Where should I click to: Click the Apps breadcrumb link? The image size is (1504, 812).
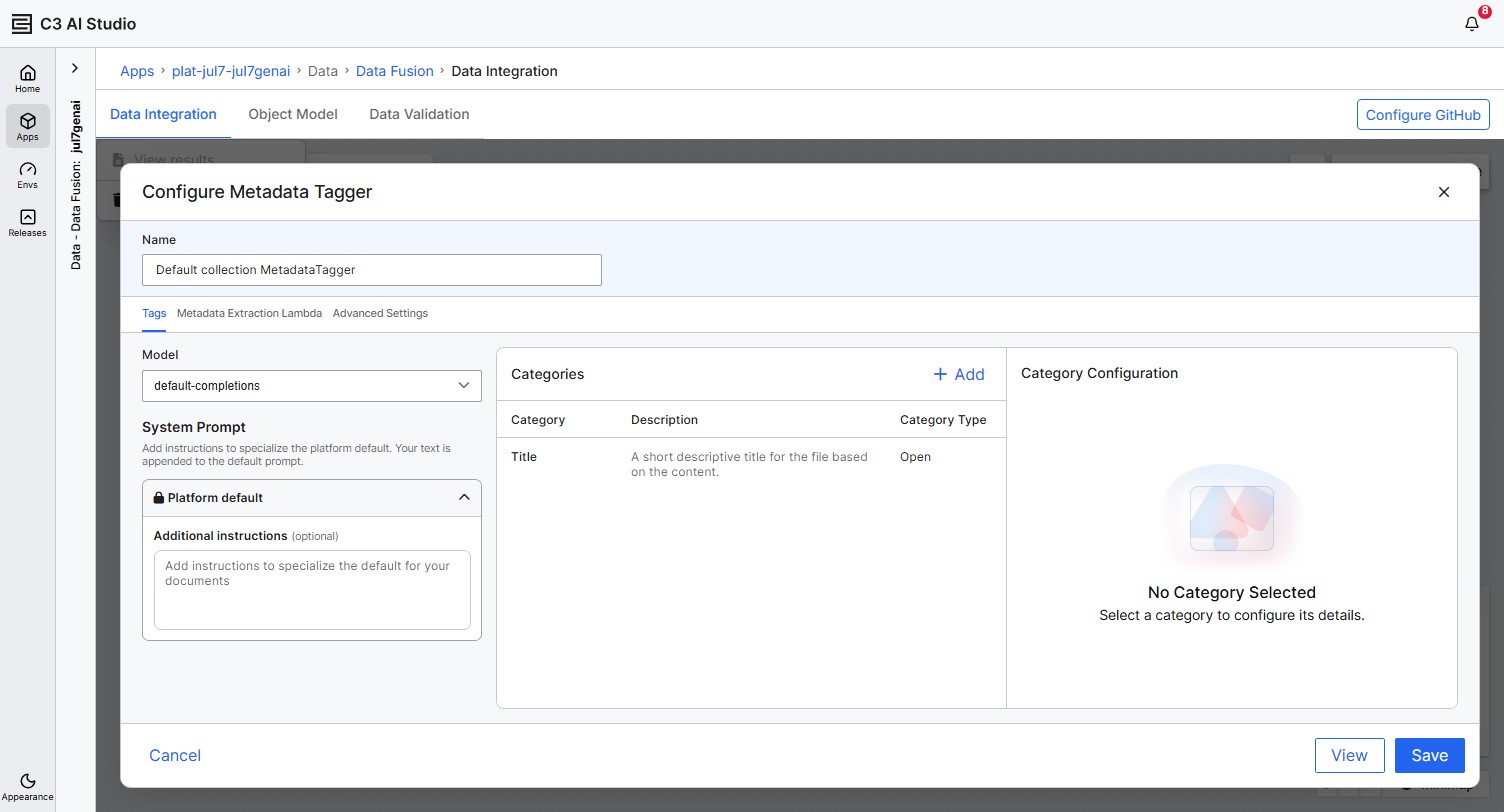point(137,71)
